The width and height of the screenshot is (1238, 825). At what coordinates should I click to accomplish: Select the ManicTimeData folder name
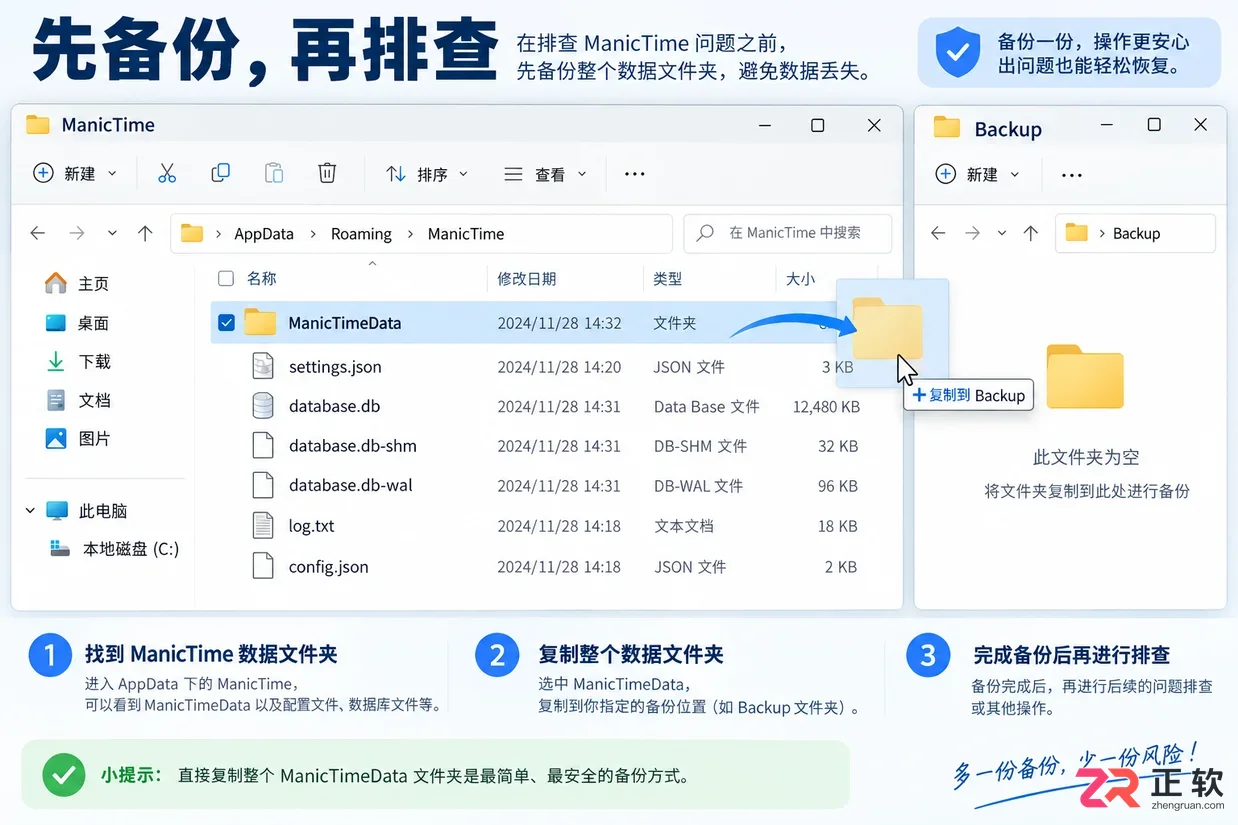tap(345, 323)
